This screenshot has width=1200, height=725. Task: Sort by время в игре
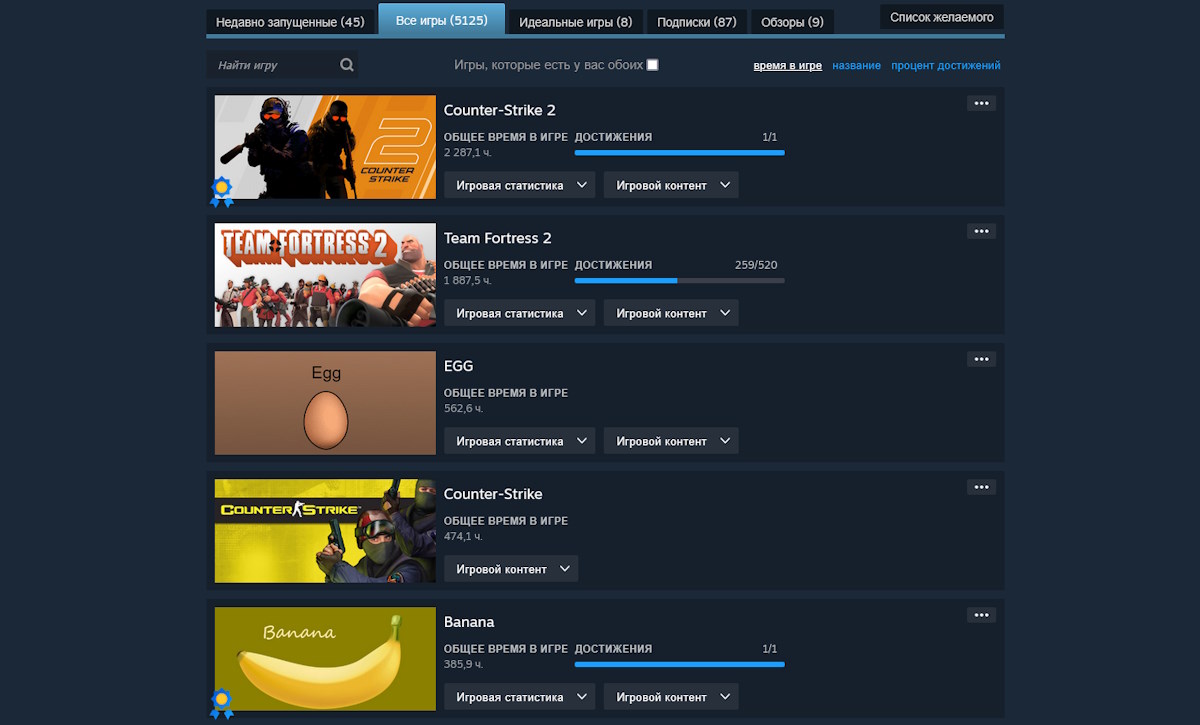(788, 66)
